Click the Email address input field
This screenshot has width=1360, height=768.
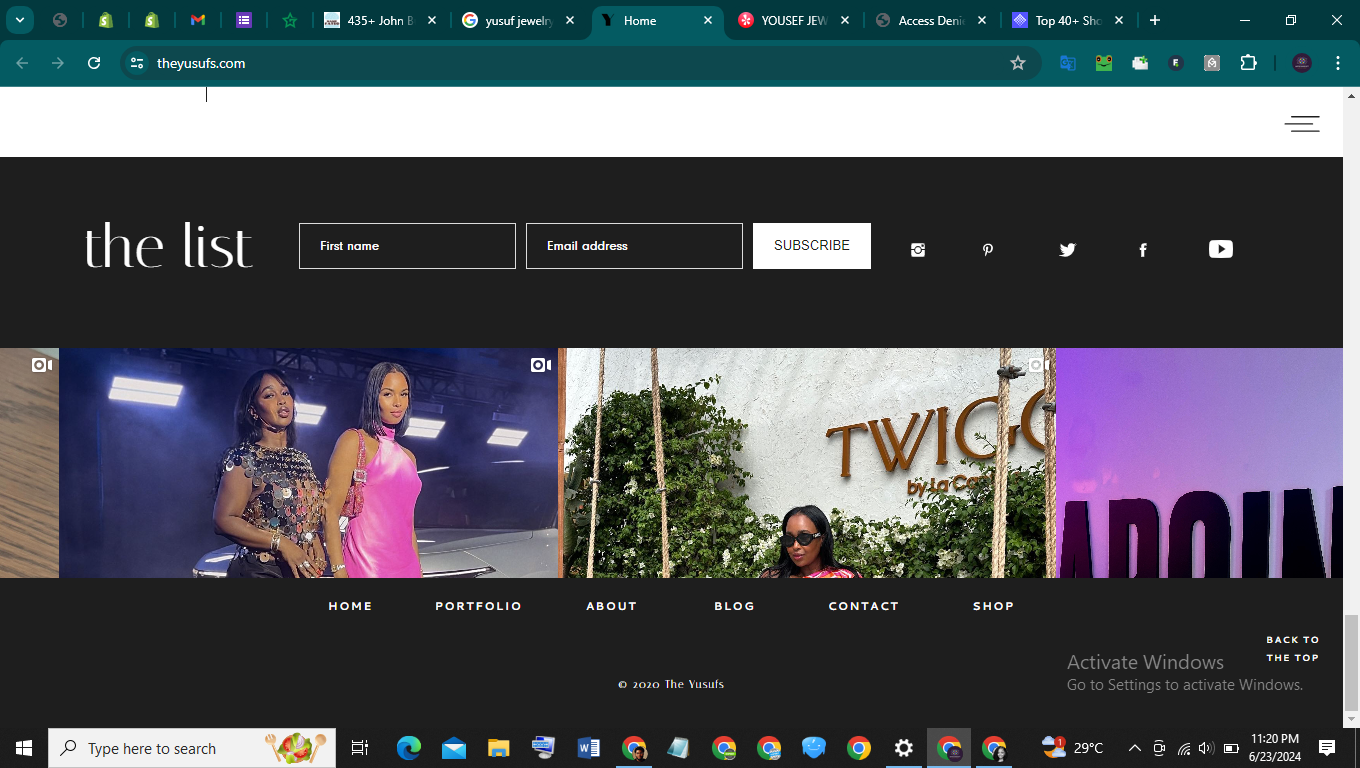(x=634, y=246)
